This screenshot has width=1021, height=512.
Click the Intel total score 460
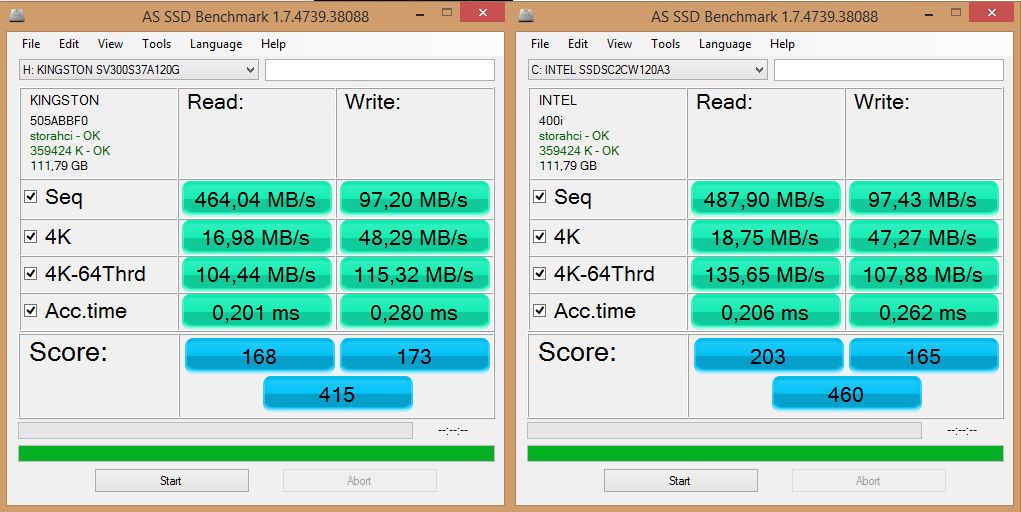[x=846, y=393]
